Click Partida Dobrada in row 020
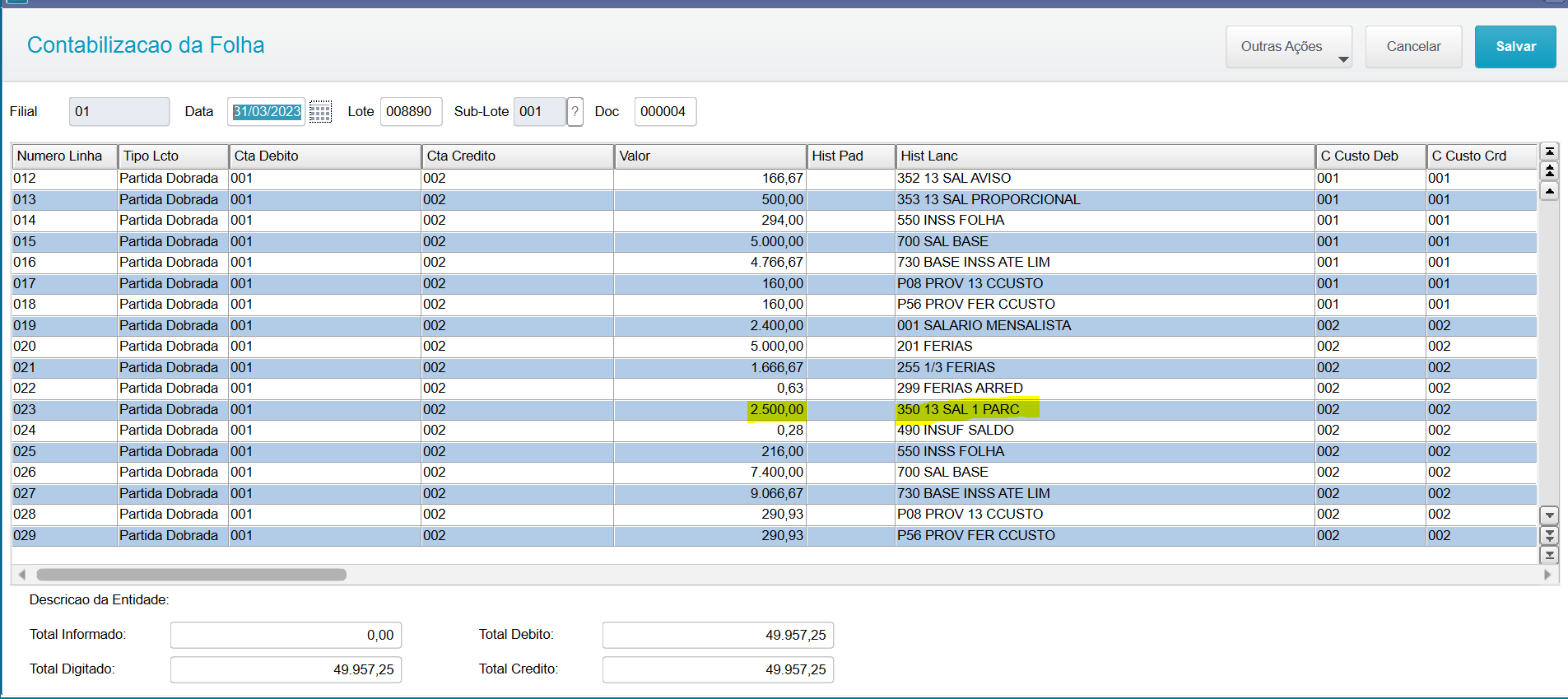Image resolution: width=1568 pixels, height=699 pixels. click(174, 347)
